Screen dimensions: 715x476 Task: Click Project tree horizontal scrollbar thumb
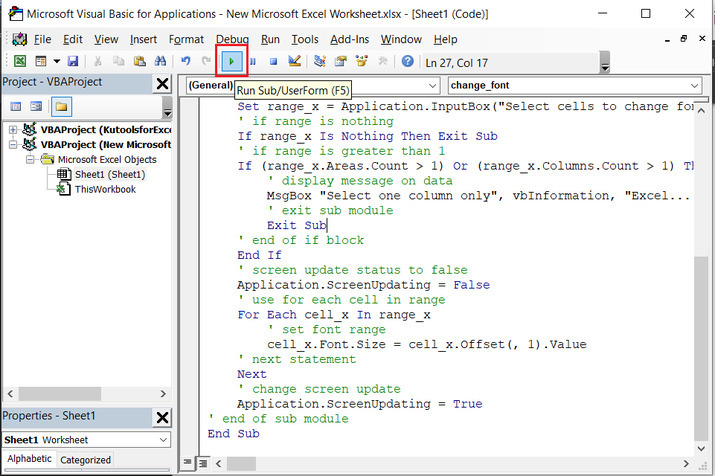60,393
